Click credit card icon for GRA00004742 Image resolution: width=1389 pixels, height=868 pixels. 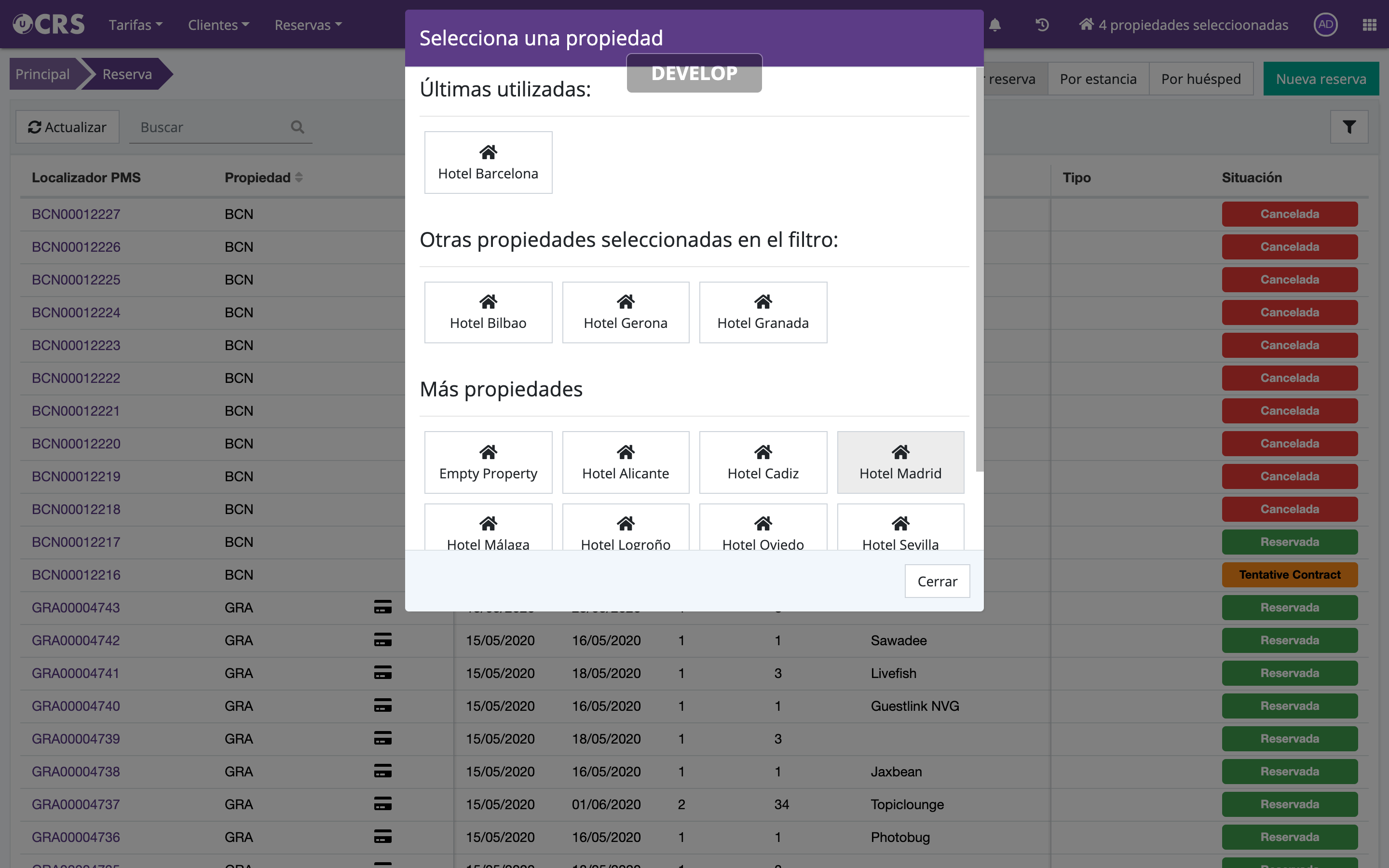coord(383,639)
